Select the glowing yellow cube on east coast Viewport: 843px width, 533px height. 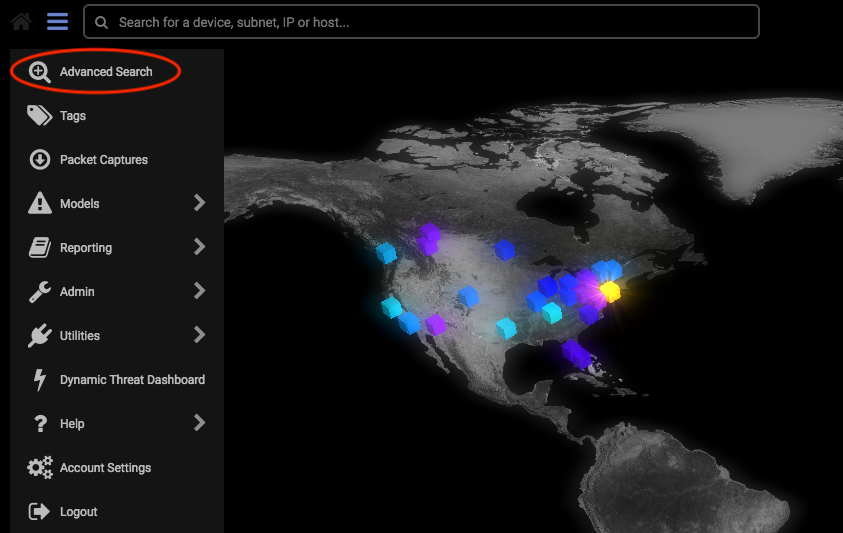(x=610, y=291)
